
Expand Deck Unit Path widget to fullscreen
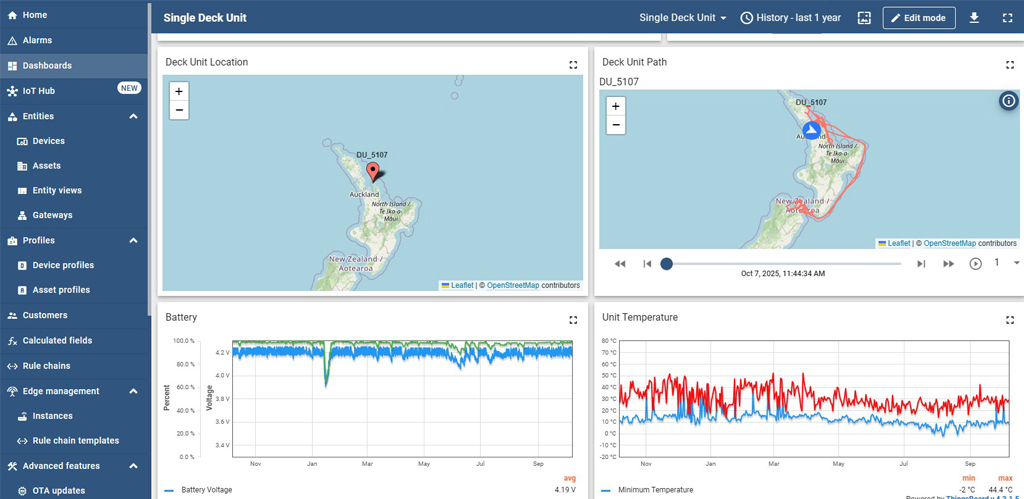tap(1010, 65)
